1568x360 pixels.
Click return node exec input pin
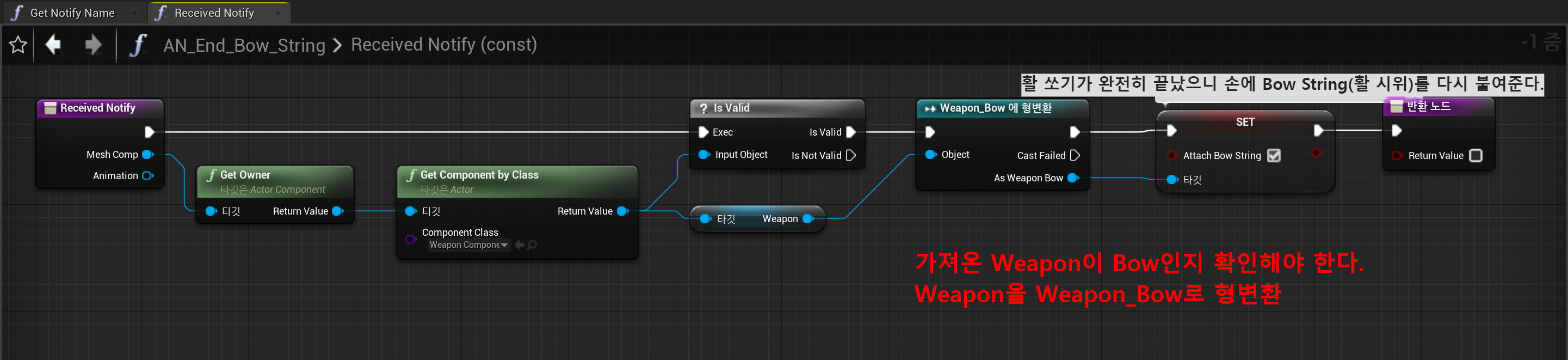tap(1397, 130)
